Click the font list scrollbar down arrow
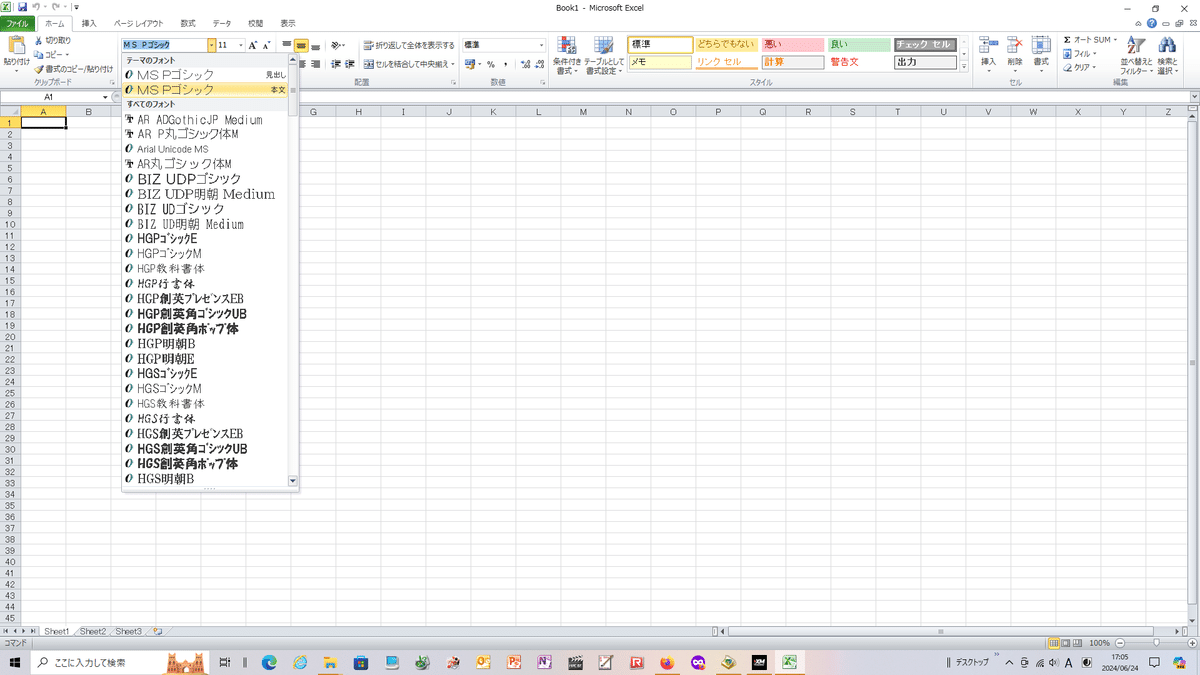This screenshot has height=675, width=1200. (293, 481)
